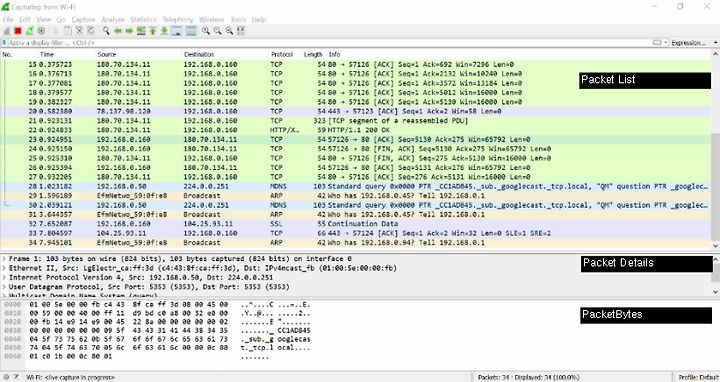Screen dimensions: 720x382
Task: Start a new capture with shark fin icon
Action: tap(6, 31)
